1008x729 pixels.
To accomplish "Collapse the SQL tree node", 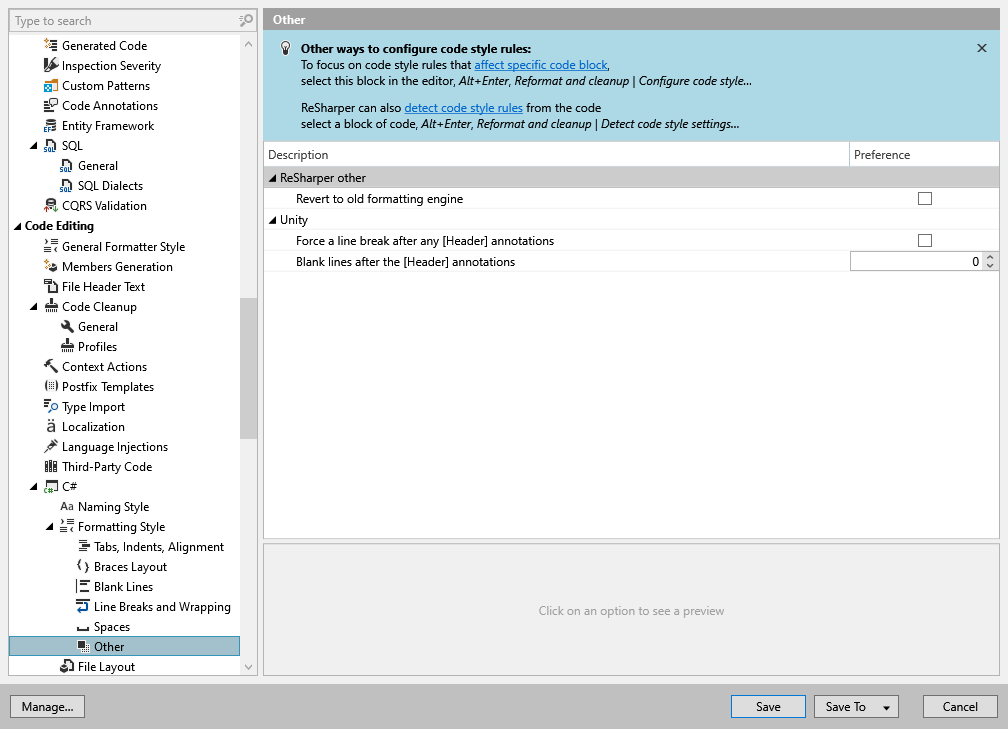I will point(33,146).
